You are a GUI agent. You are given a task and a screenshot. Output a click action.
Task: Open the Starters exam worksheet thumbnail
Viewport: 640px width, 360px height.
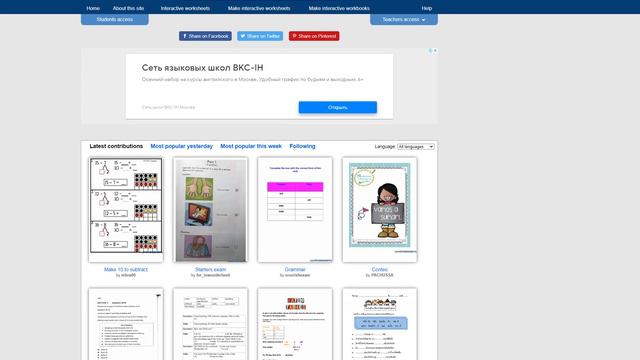(210, 210)
